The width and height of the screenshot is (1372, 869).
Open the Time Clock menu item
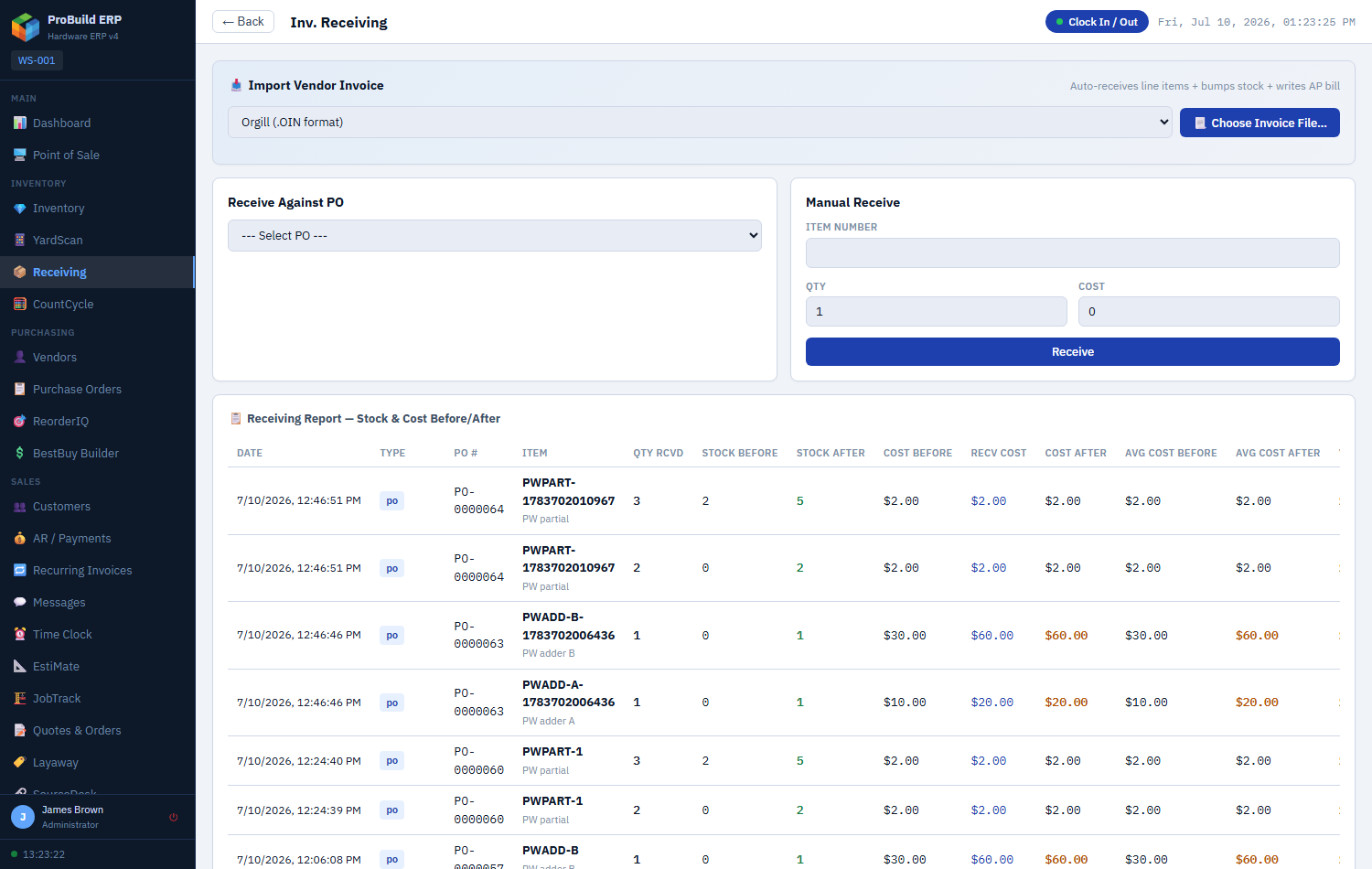97,634
